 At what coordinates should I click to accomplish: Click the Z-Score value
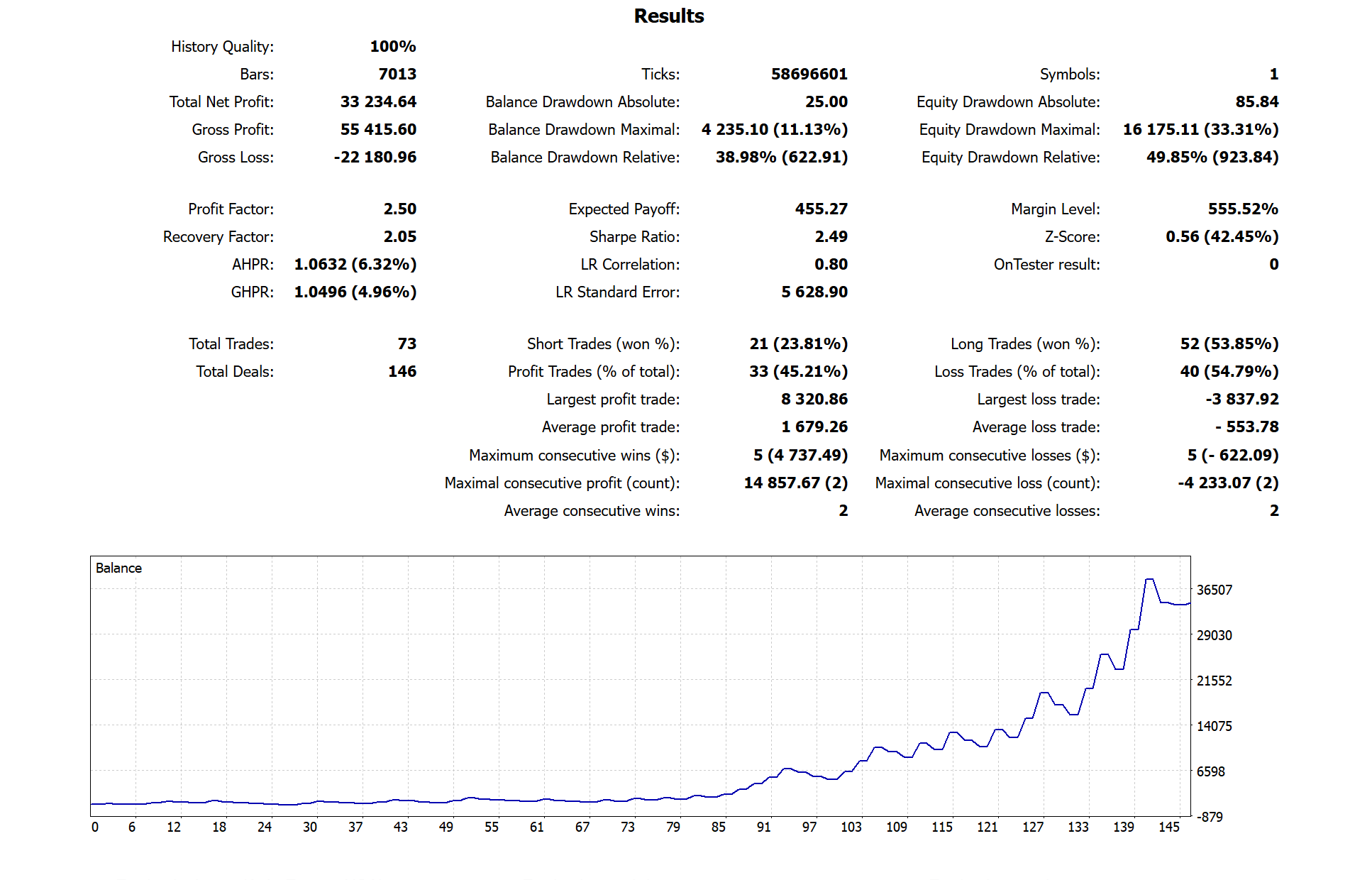click(1222, 236)
